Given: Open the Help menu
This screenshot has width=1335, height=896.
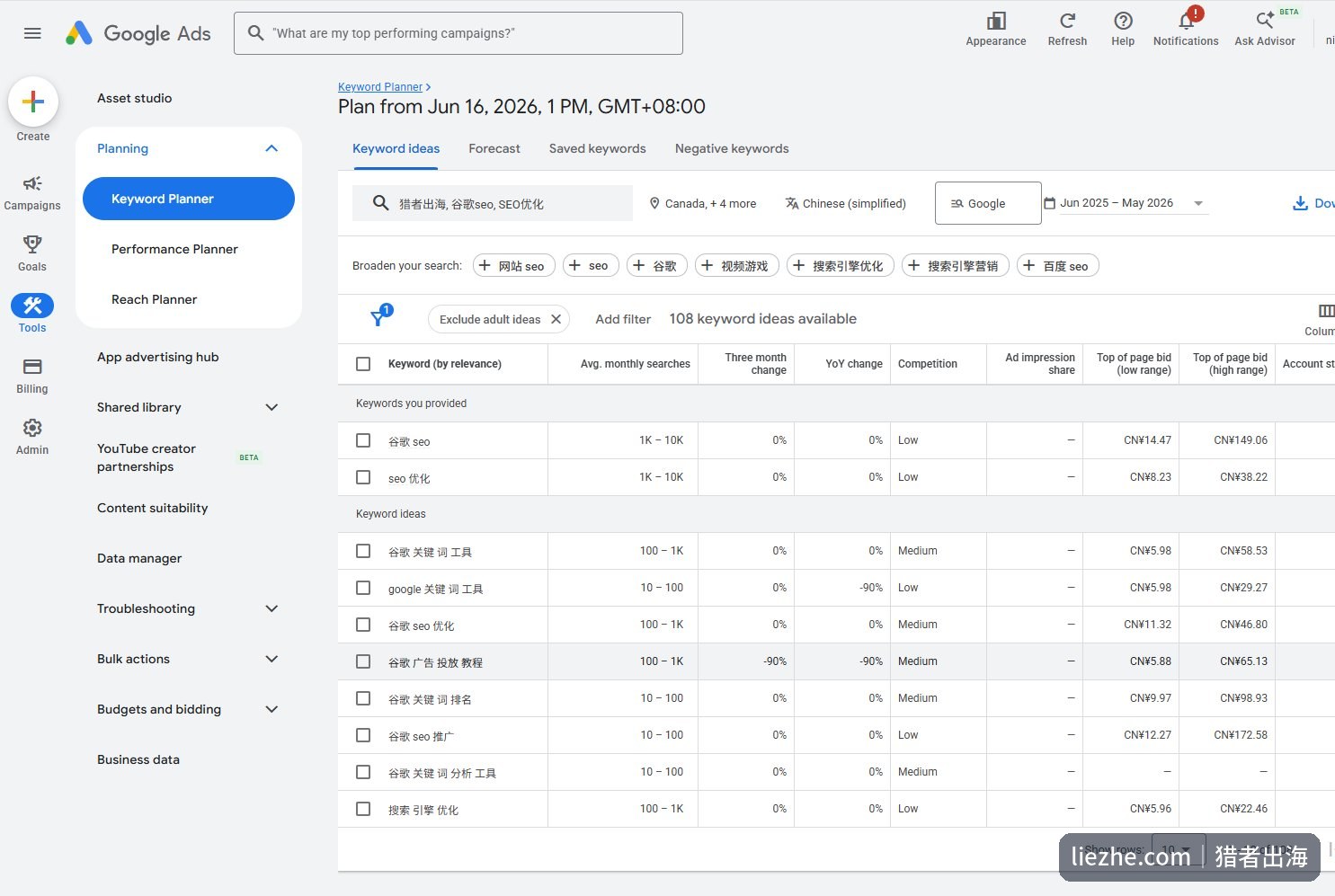Looking at the screenshot, I should coord(1123,29).
